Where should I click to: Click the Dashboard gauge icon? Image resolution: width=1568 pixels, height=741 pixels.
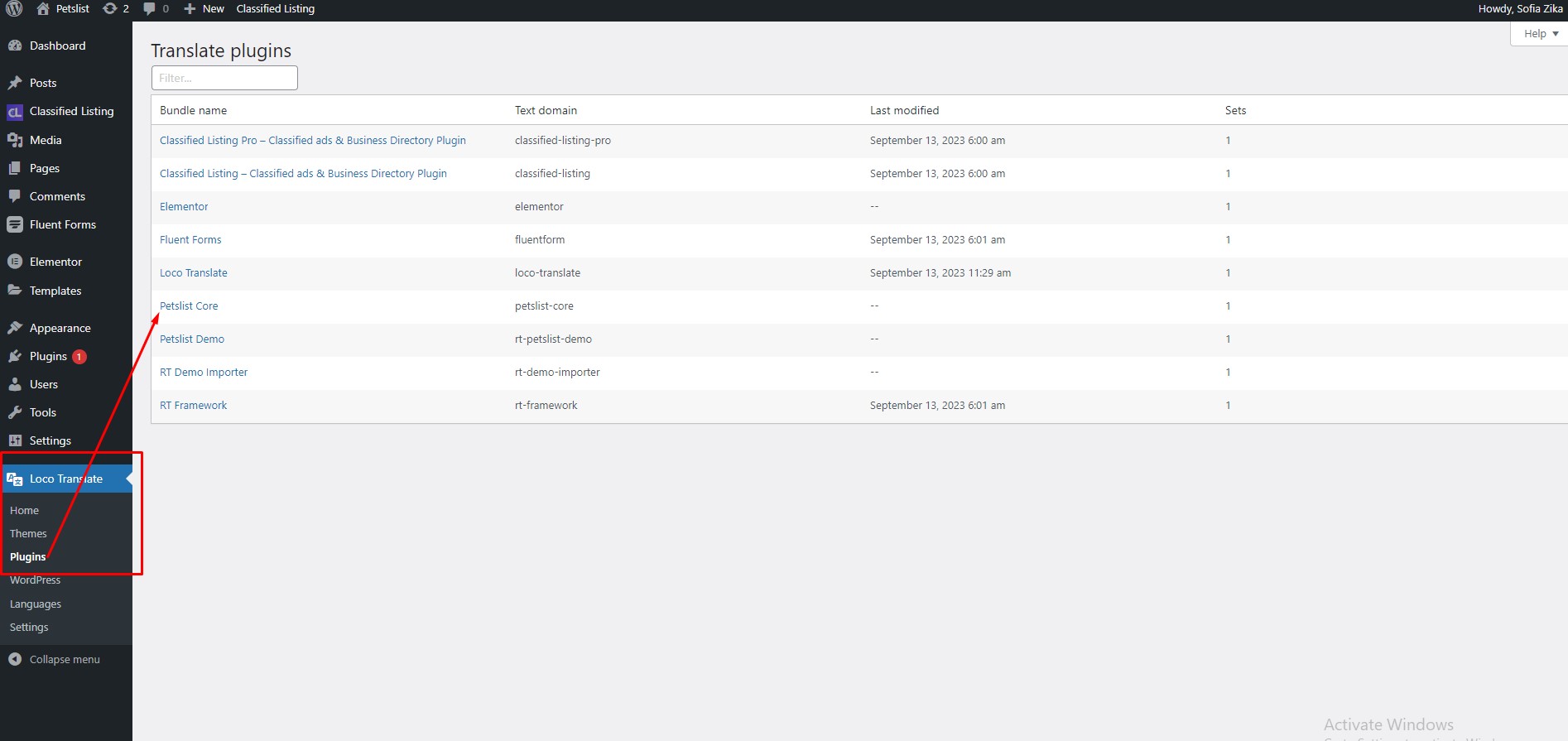coord(15,46)
